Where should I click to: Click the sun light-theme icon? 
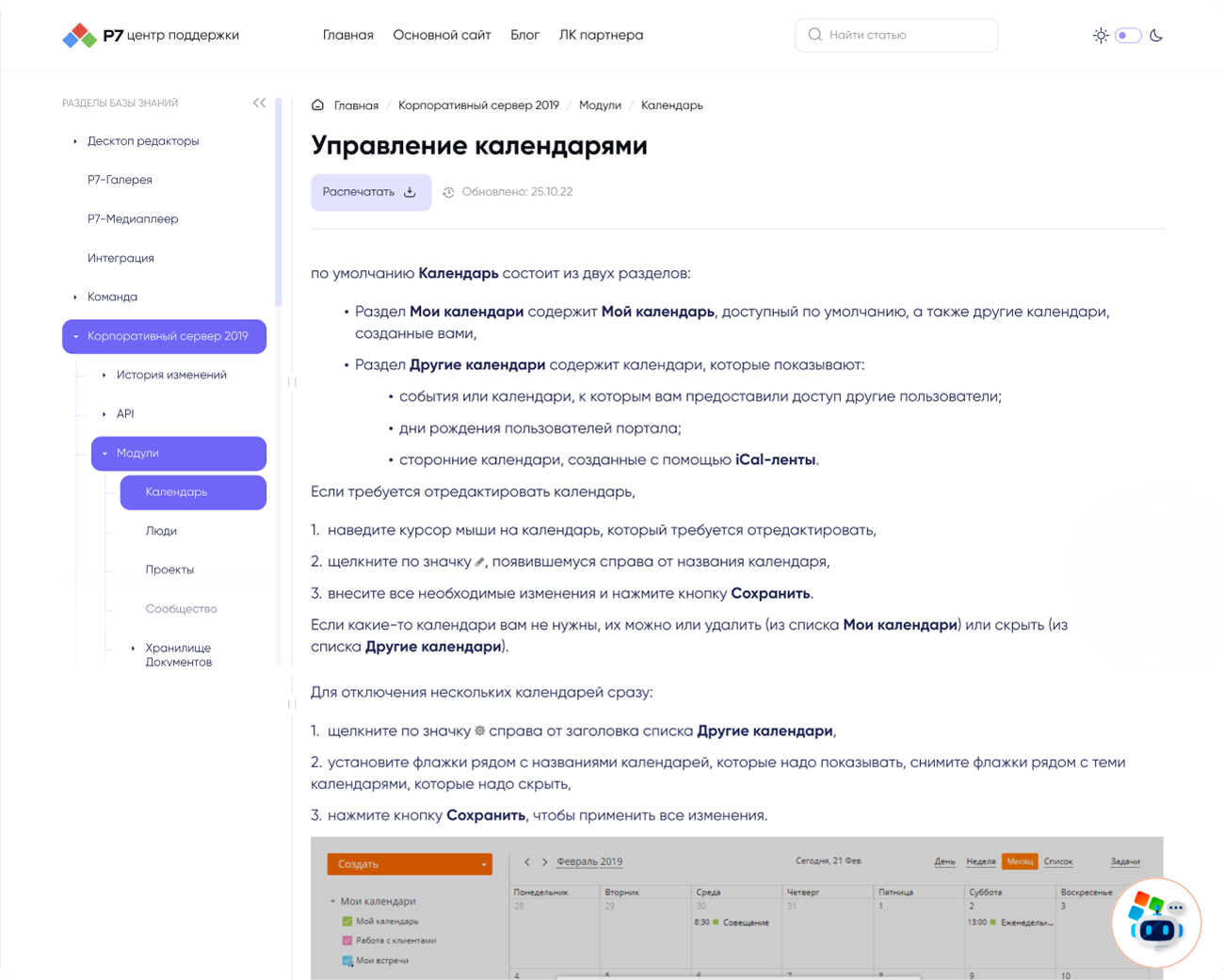1100,36
